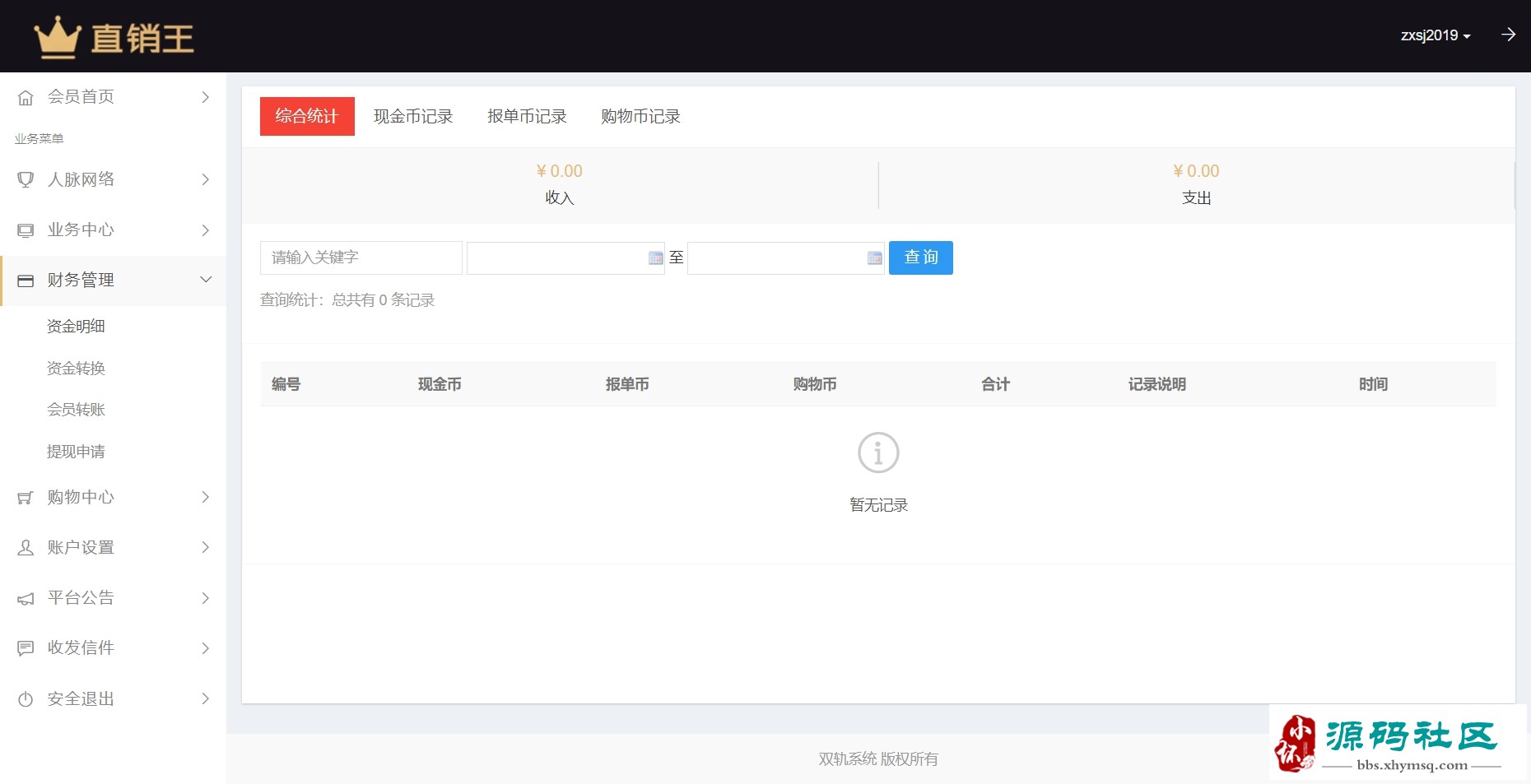Click the home icon beside 会员首页

[26, 97]
